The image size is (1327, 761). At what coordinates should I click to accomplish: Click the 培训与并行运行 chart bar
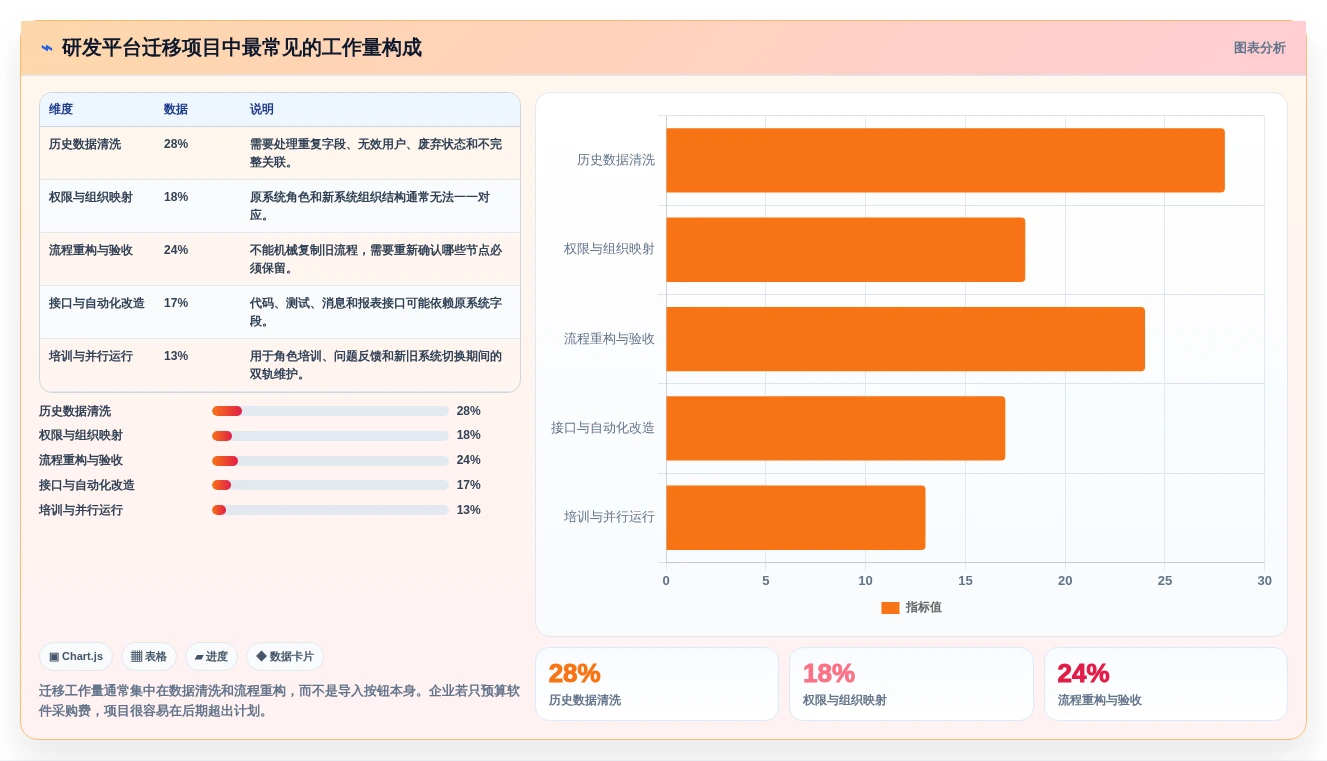pyautogui.click(x=795, y=518)
